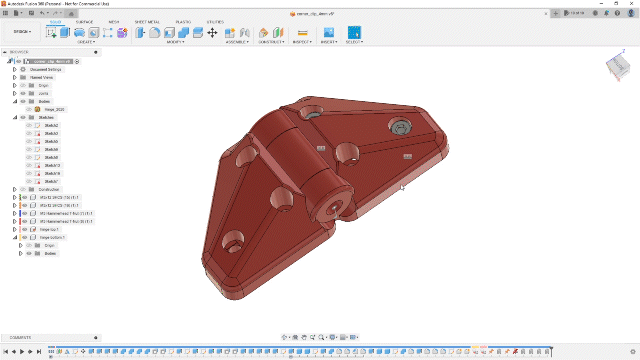Collapse the Sketches folder
This screenshot has width=640, height=360.
[15, 118]
